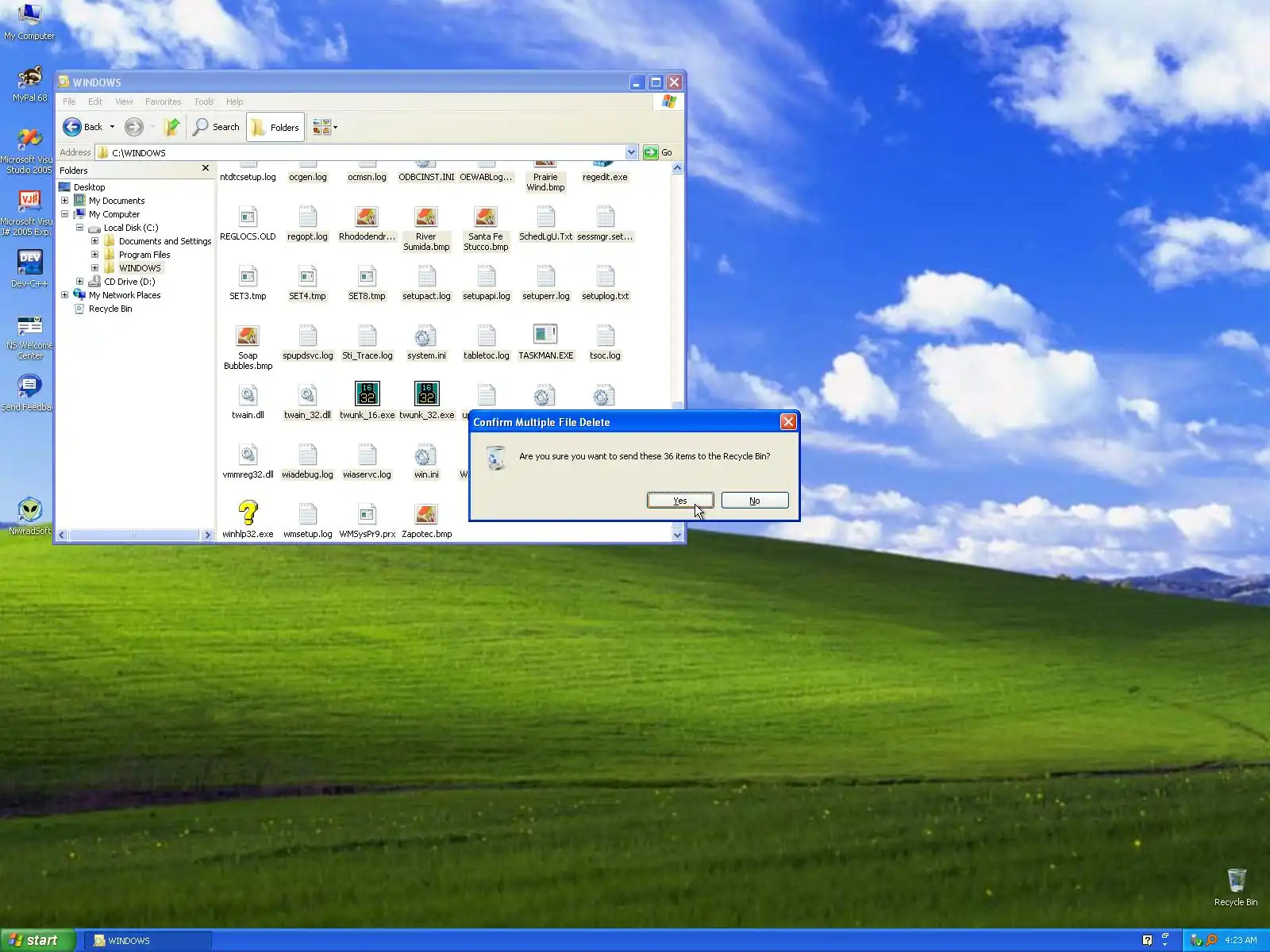Click the Up one level folder icon
Viewport: 1270px width, 952px height.
(171, 127)
